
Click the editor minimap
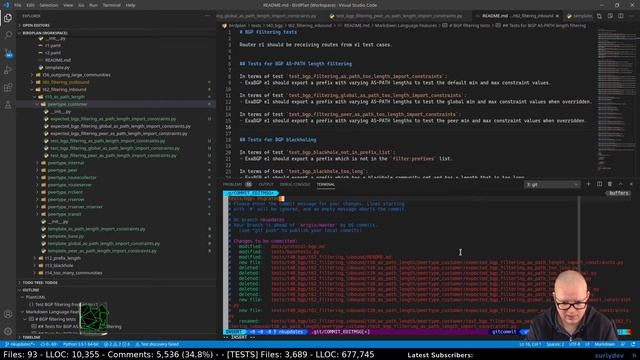tap(615, 102)
